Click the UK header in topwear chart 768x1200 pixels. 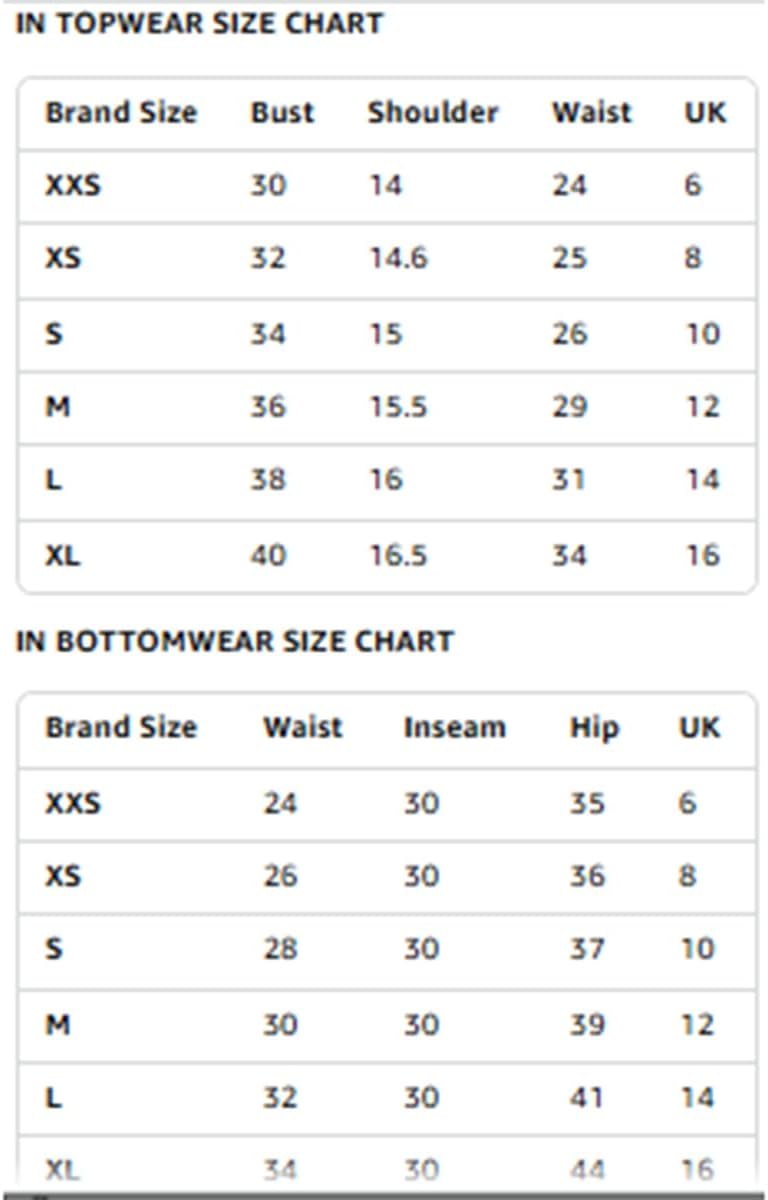[x=705, y=112]
